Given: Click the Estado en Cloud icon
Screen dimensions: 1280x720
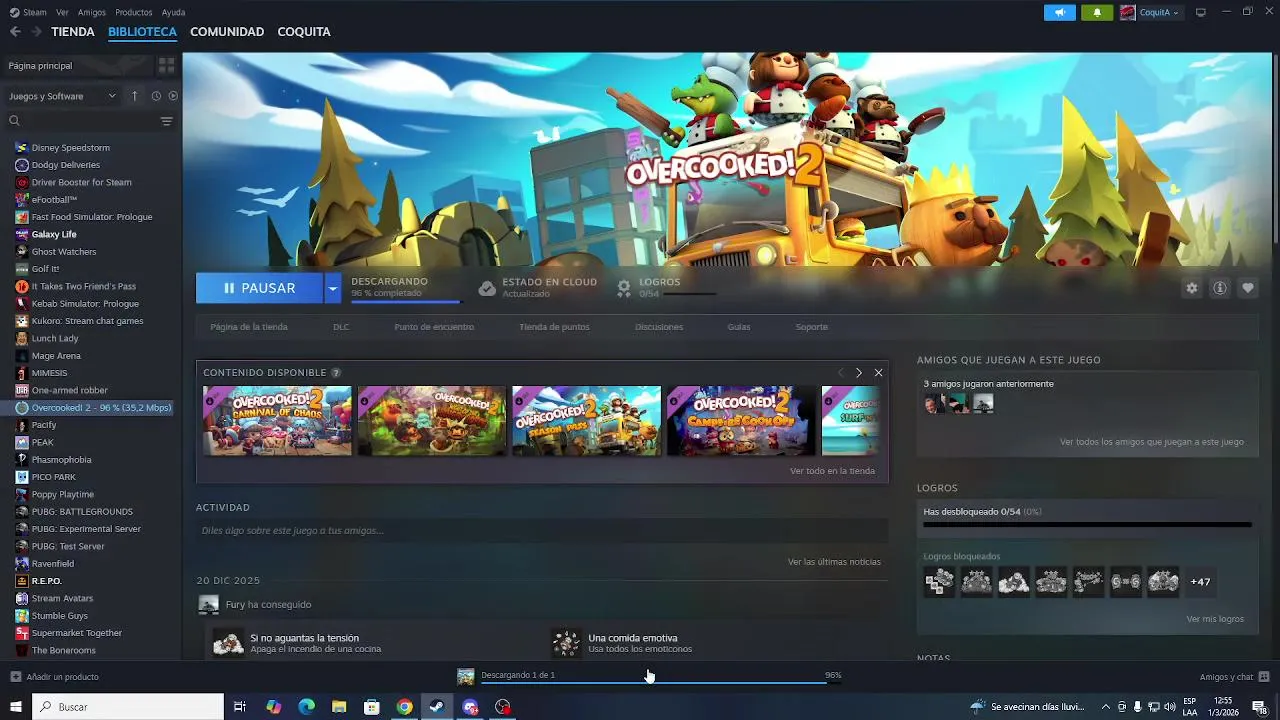Looking at the screenshot, I should (x=487, y=288).
